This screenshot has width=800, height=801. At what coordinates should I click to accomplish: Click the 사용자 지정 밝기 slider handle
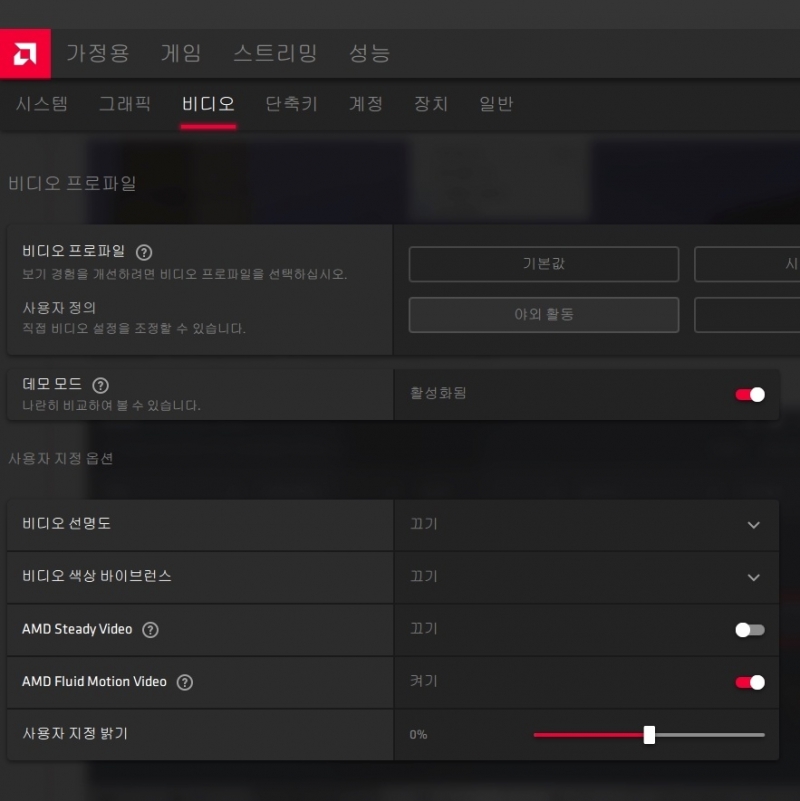click(649, 735)
